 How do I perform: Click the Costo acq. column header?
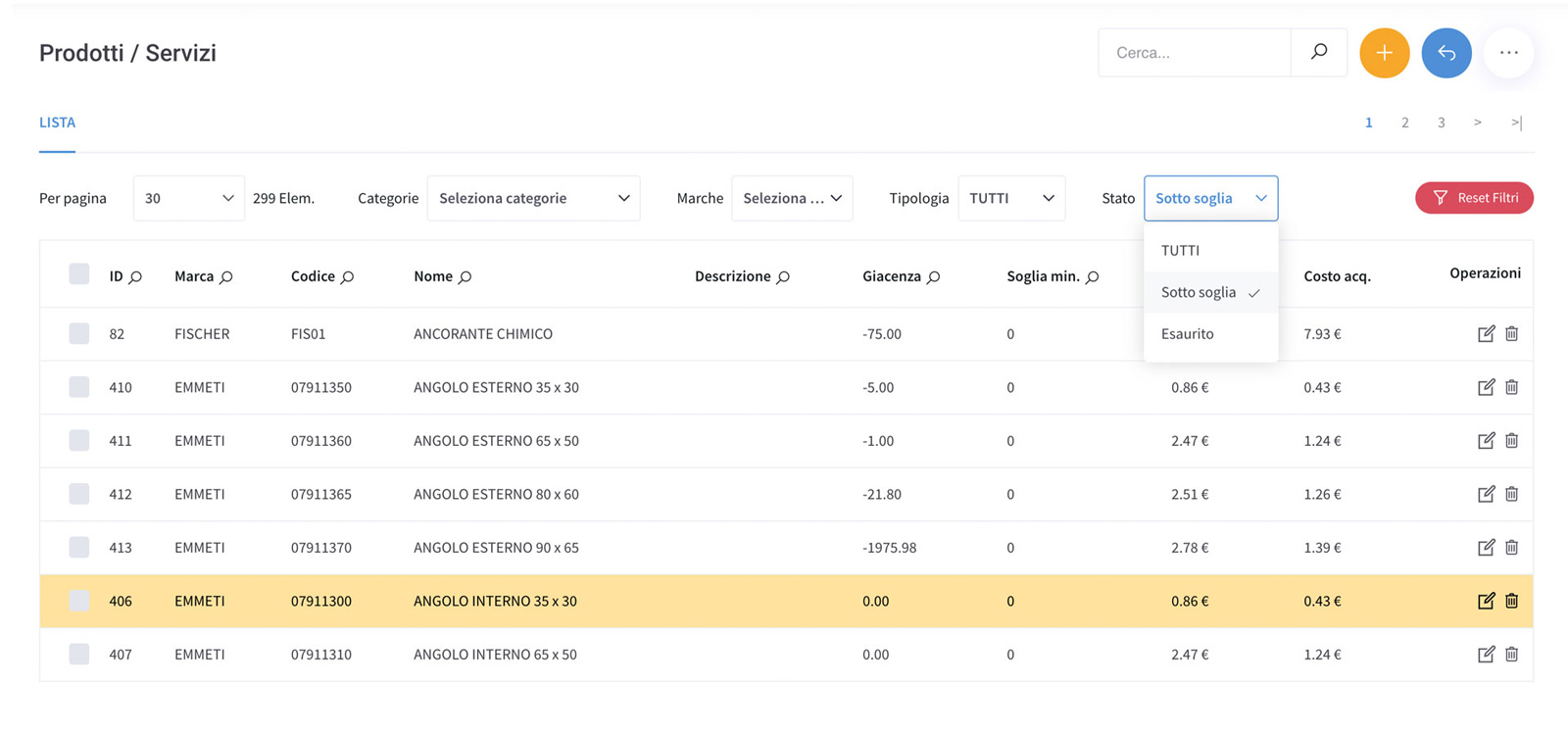click(1337, 276)
